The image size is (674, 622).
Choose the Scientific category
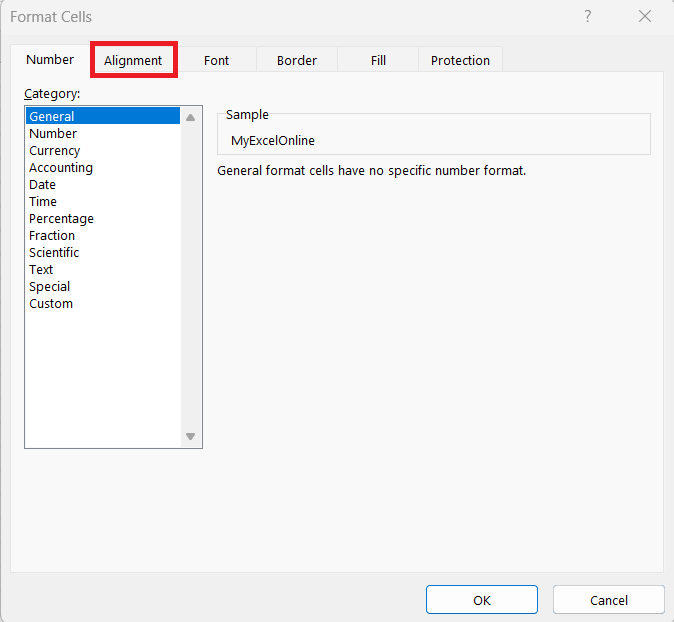click(103, 252)
